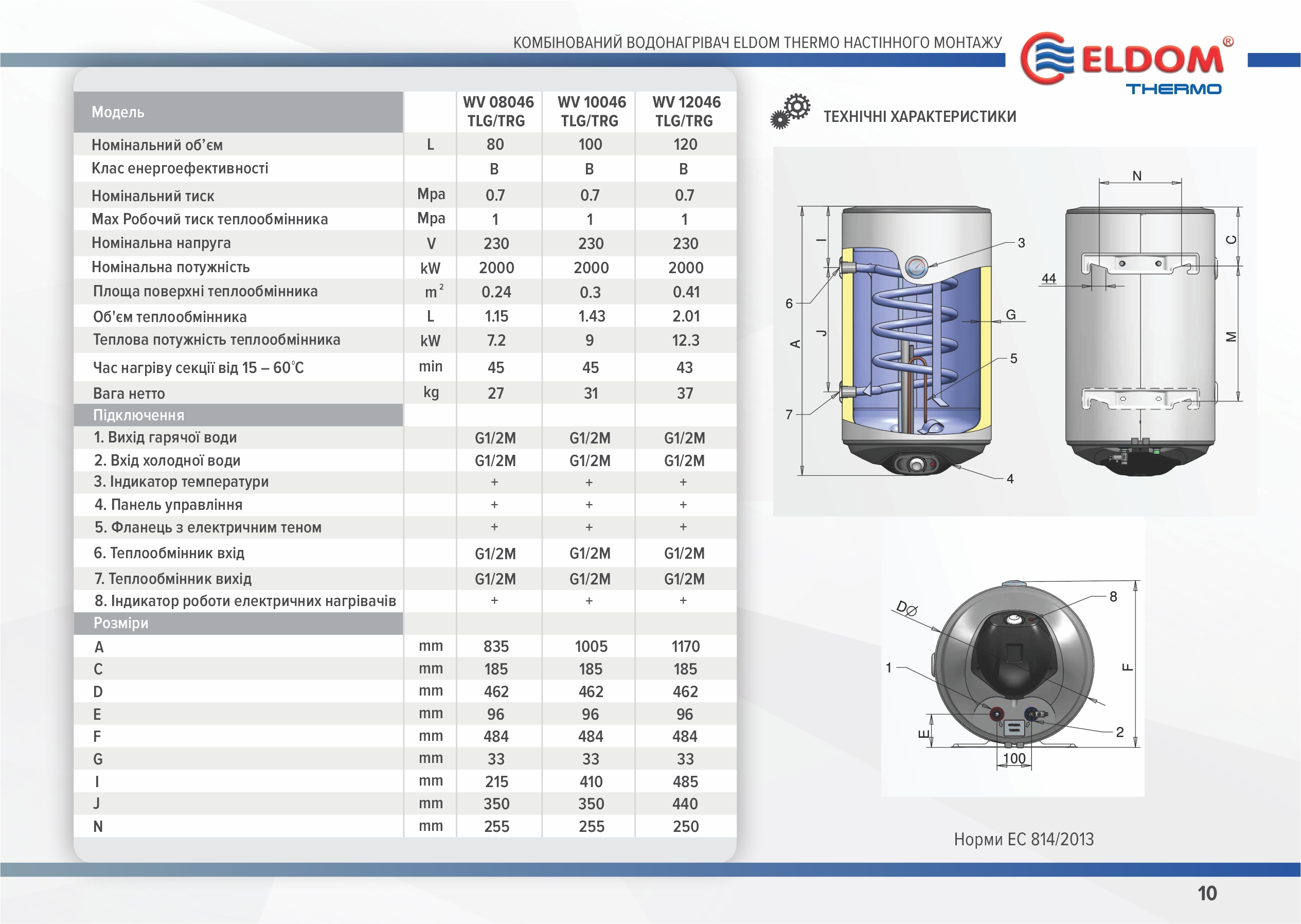This screenshot has width=1301, height=924.
Task: Select the rear view mounting diagram
Action: (x=1140, y=342)
